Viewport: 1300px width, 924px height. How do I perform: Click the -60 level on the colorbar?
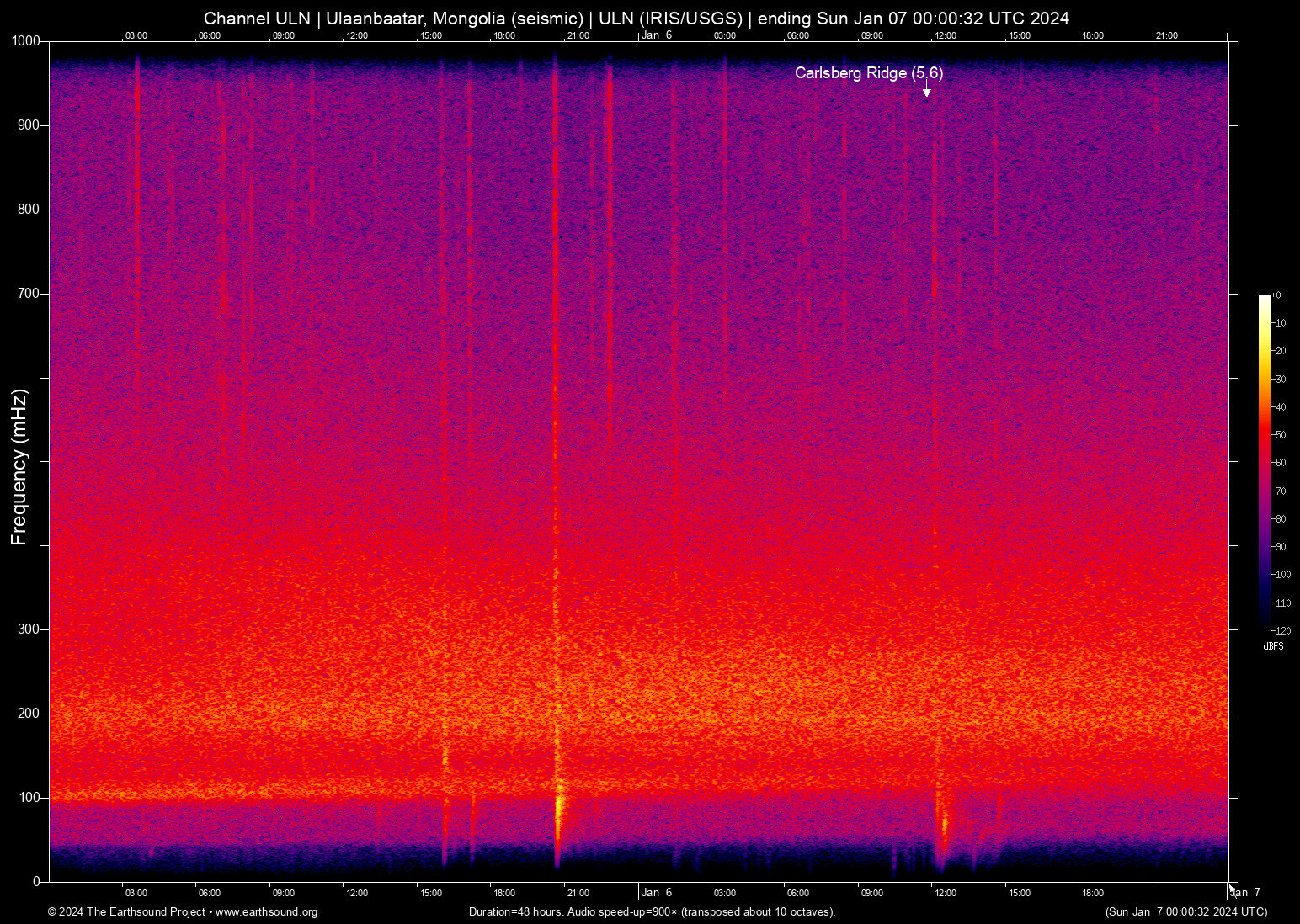(1277, 463)
